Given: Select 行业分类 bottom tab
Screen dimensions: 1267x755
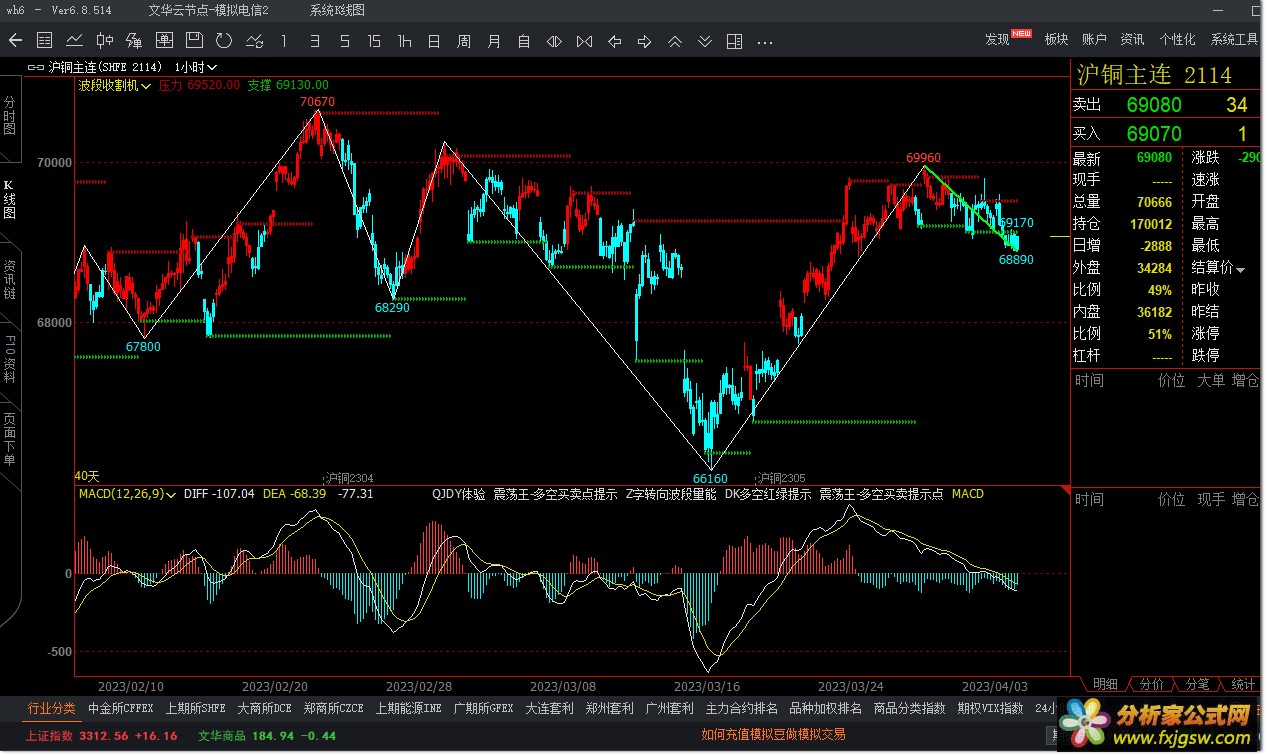Looking at the screenshot, I should [51, 708].
